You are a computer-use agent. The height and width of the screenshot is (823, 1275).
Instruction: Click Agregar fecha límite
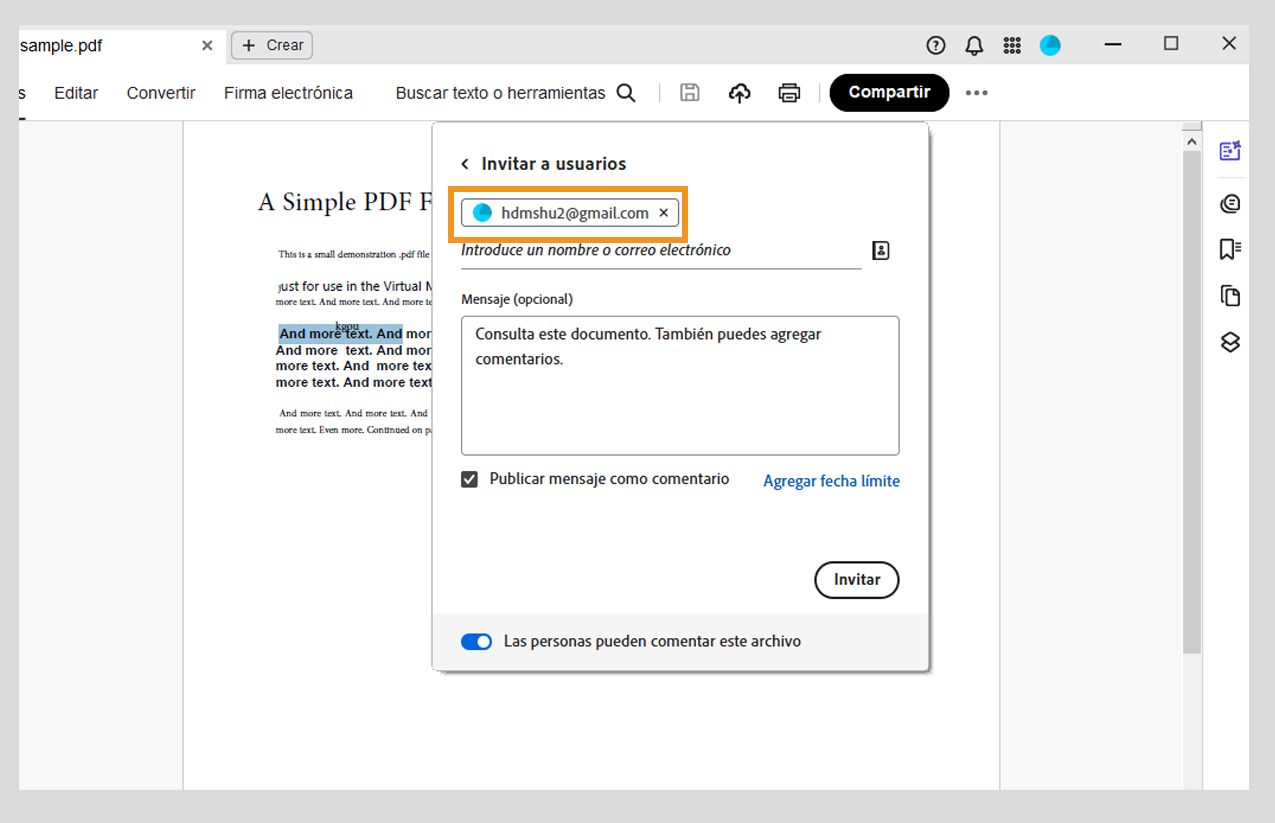click(831, 481)
